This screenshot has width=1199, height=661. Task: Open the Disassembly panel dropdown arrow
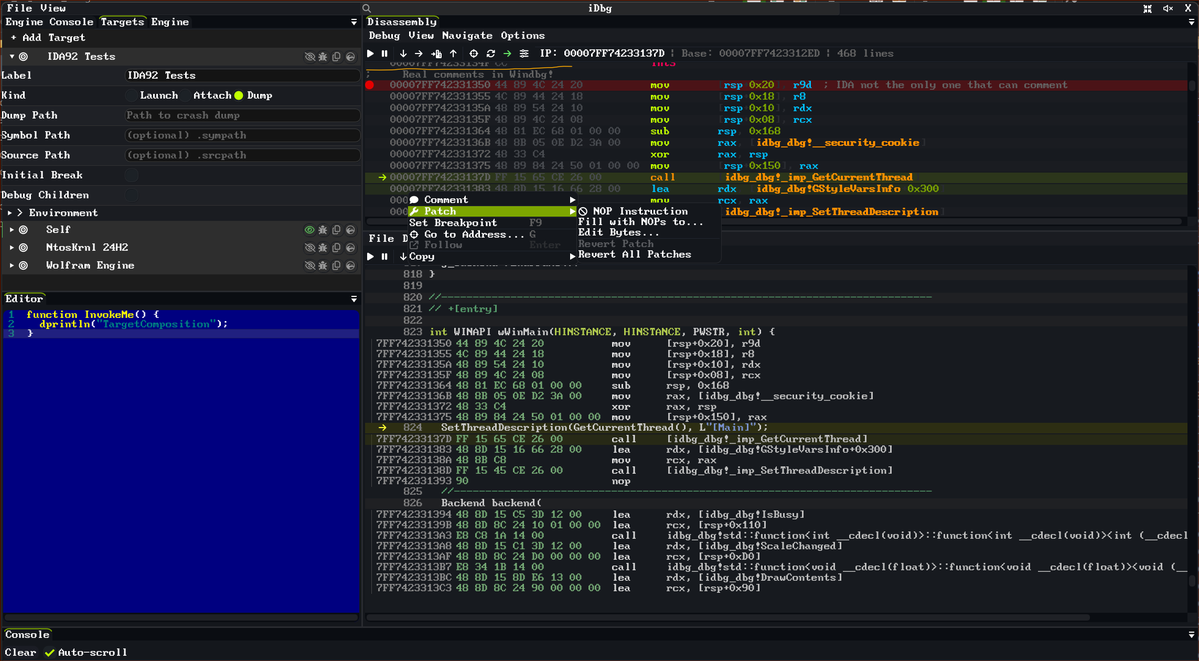[x=1191, y=22]
